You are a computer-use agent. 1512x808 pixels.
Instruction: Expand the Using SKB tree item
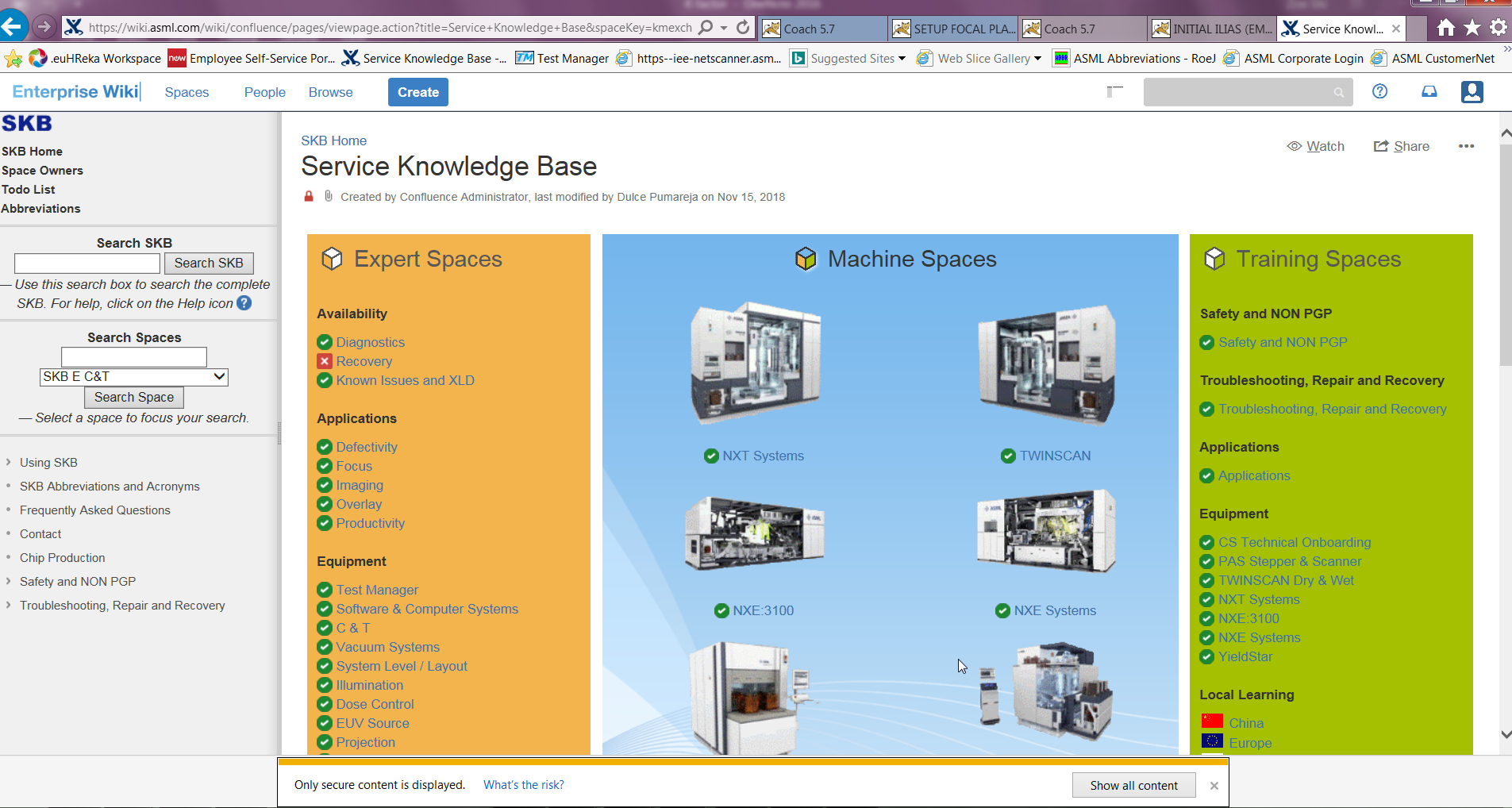click(8, 462)
